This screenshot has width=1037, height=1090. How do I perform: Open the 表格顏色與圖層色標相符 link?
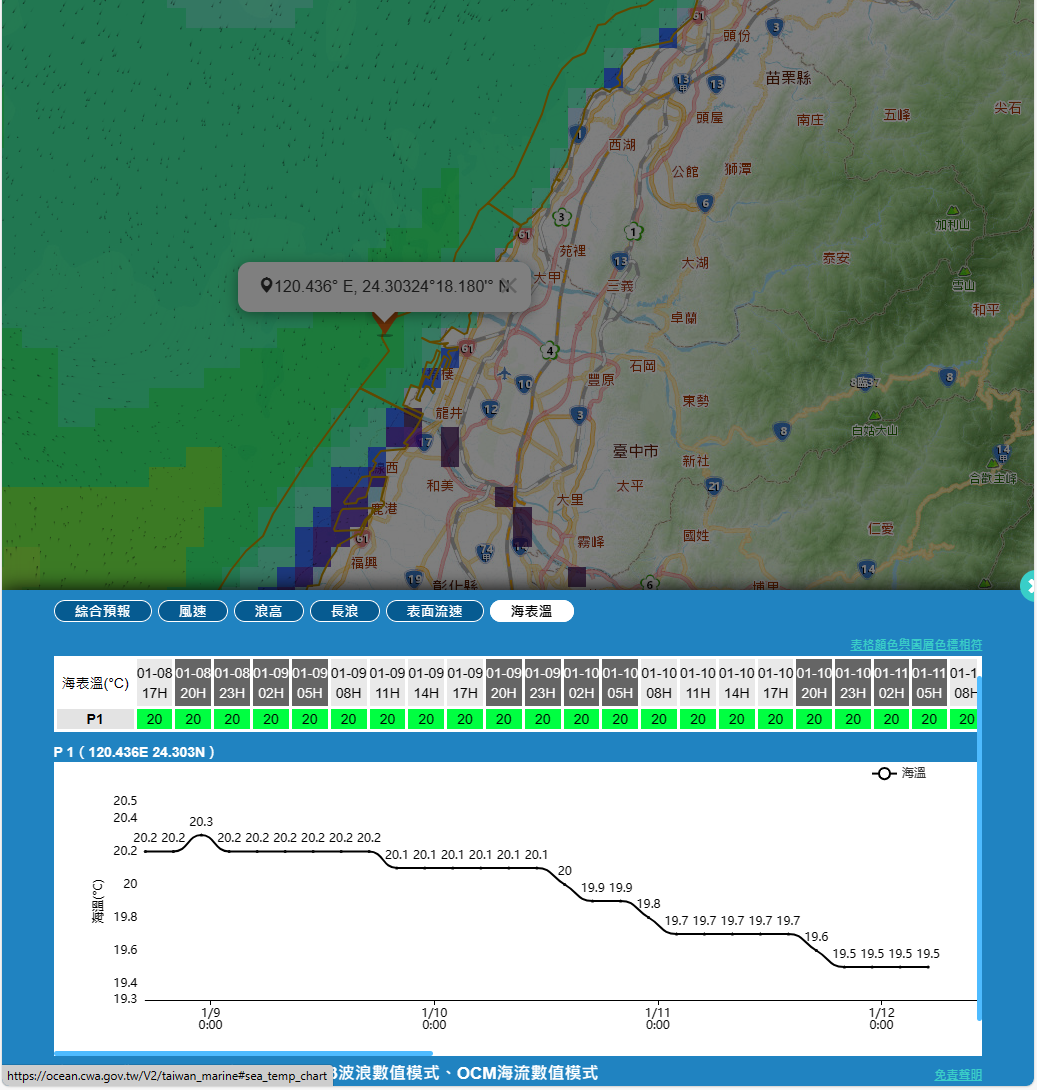pos(915,645)
